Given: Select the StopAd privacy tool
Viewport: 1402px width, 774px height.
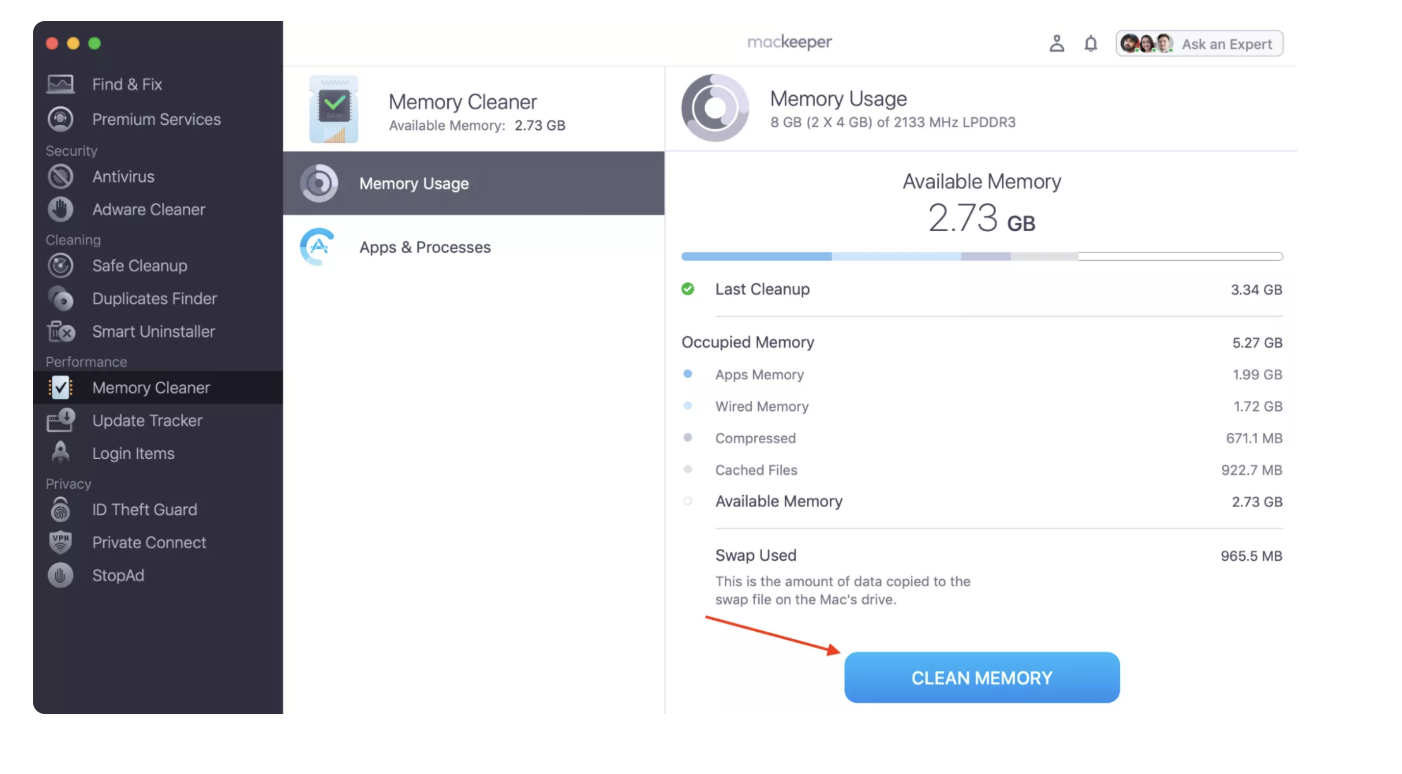Looking at the screenshot, I should point(118,575).
